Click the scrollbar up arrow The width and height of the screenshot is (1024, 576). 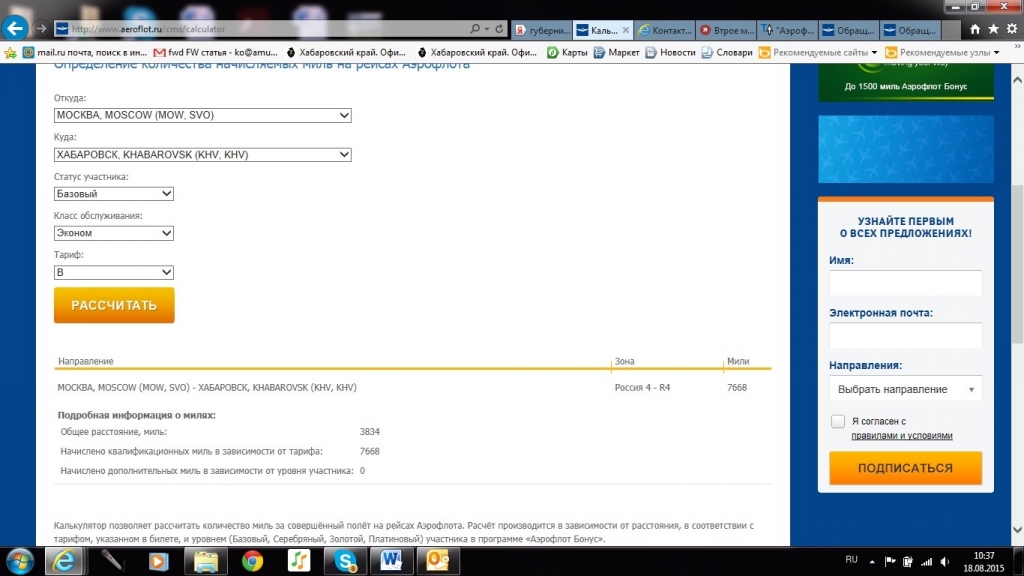point(1017,80)
